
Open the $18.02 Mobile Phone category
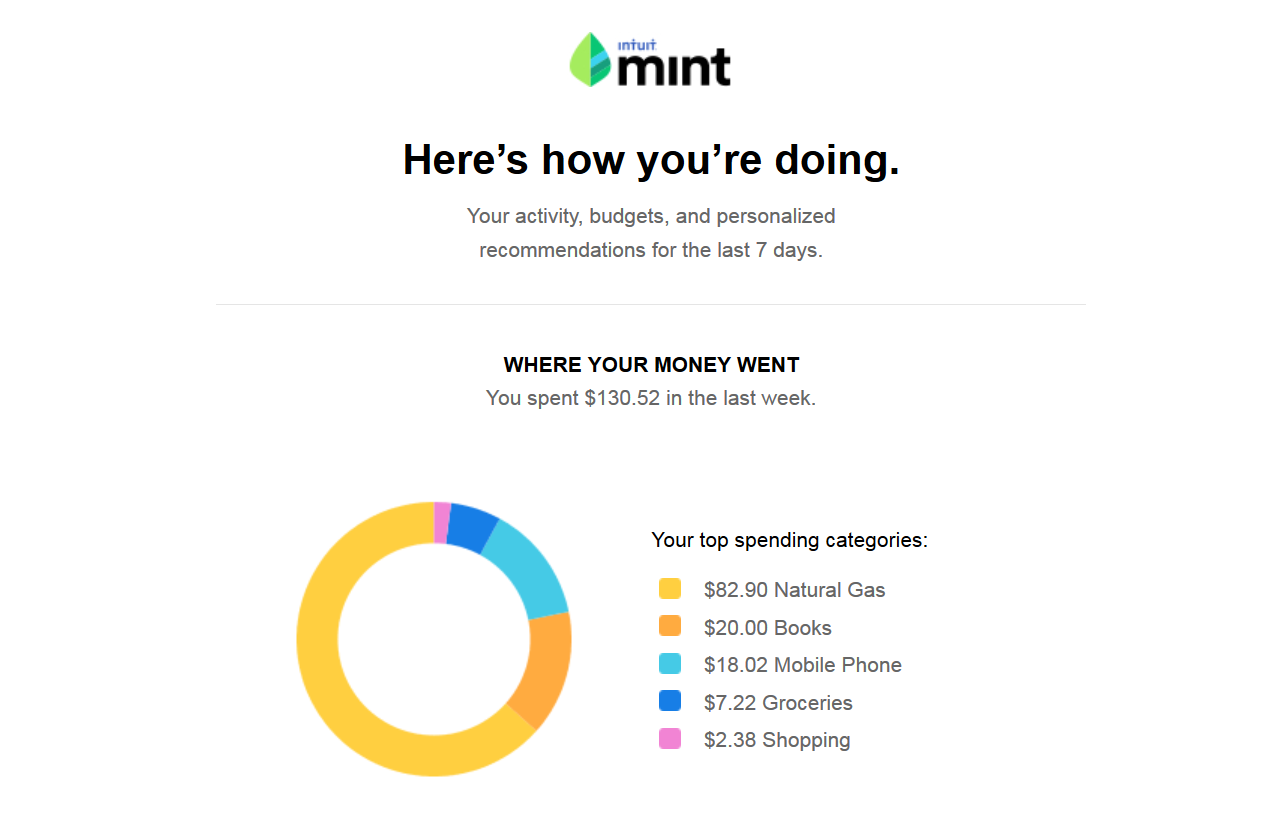802,665
